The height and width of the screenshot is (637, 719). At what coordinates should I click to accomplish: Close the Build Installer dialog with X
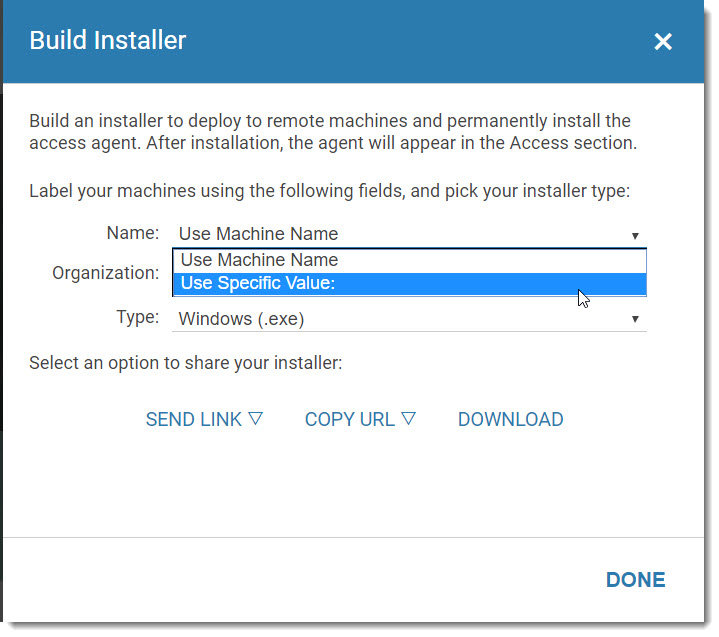click(x=662, y=41)
